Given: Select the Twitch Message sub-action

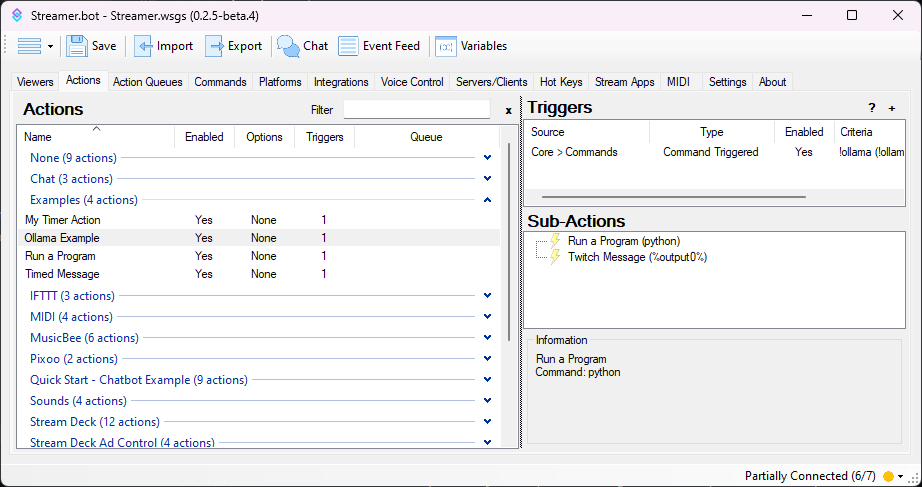Looking at the screenshot, I should tap(637, 257).
